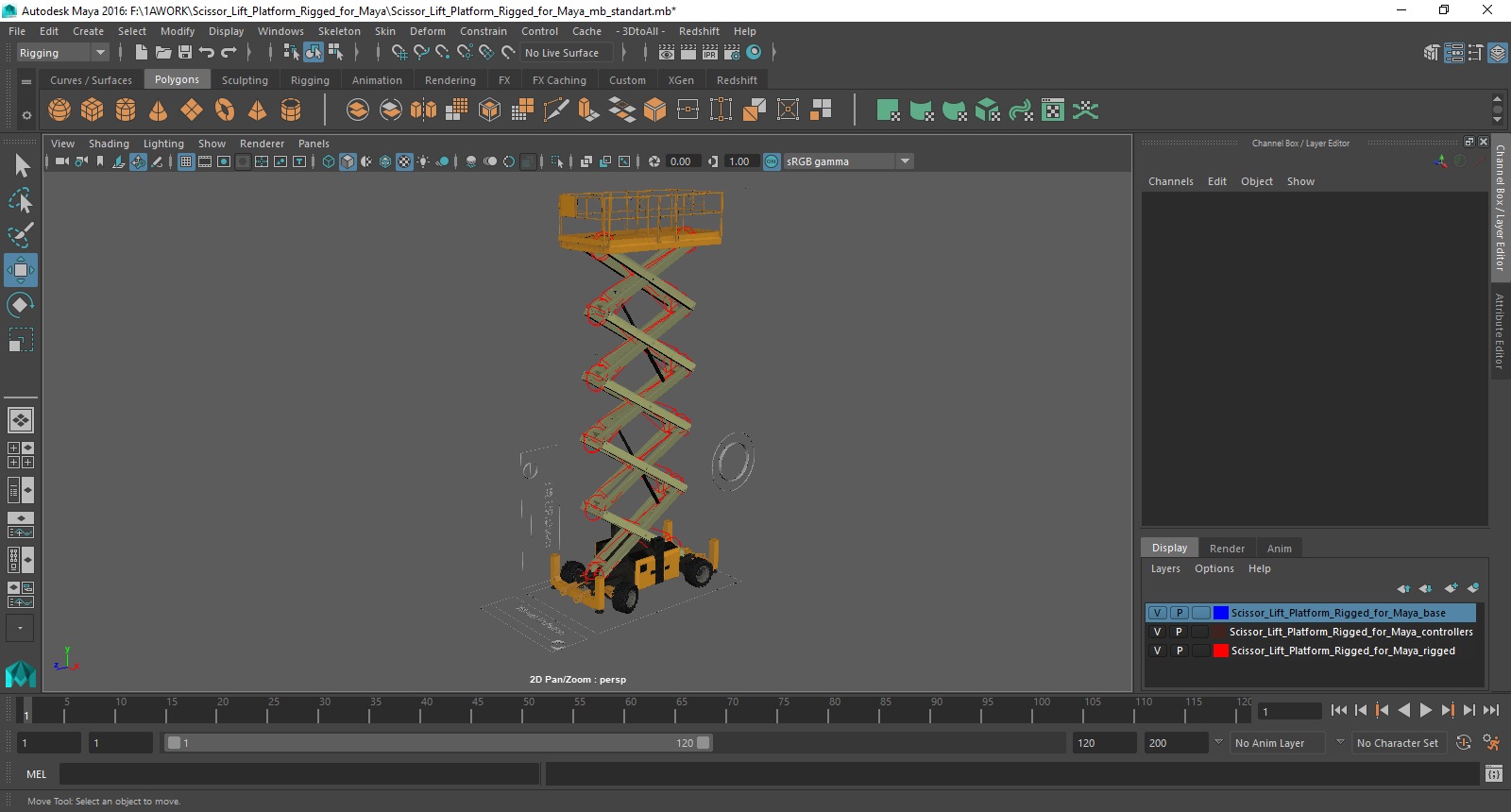
Task: Activate the Lasso select tool
Action: 21,200
